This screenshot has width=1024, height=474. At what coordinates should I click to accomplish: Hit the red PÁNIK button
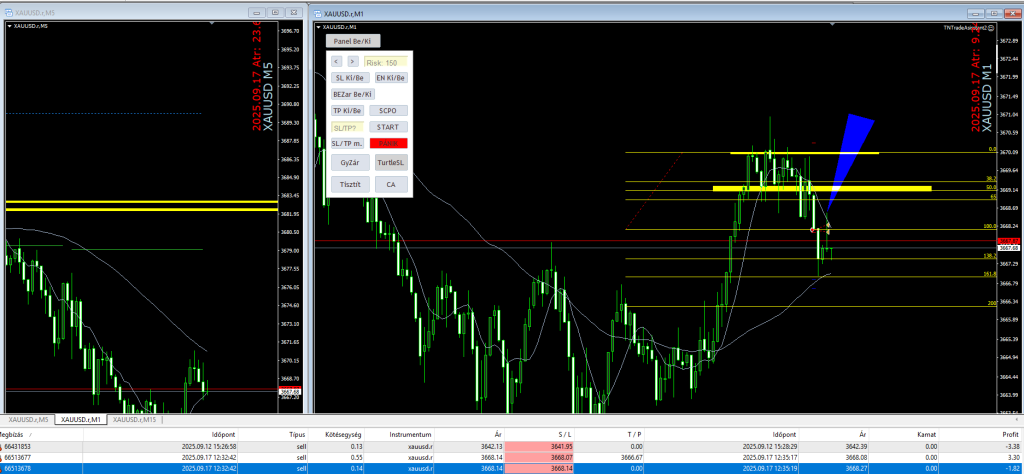point(389,144)
